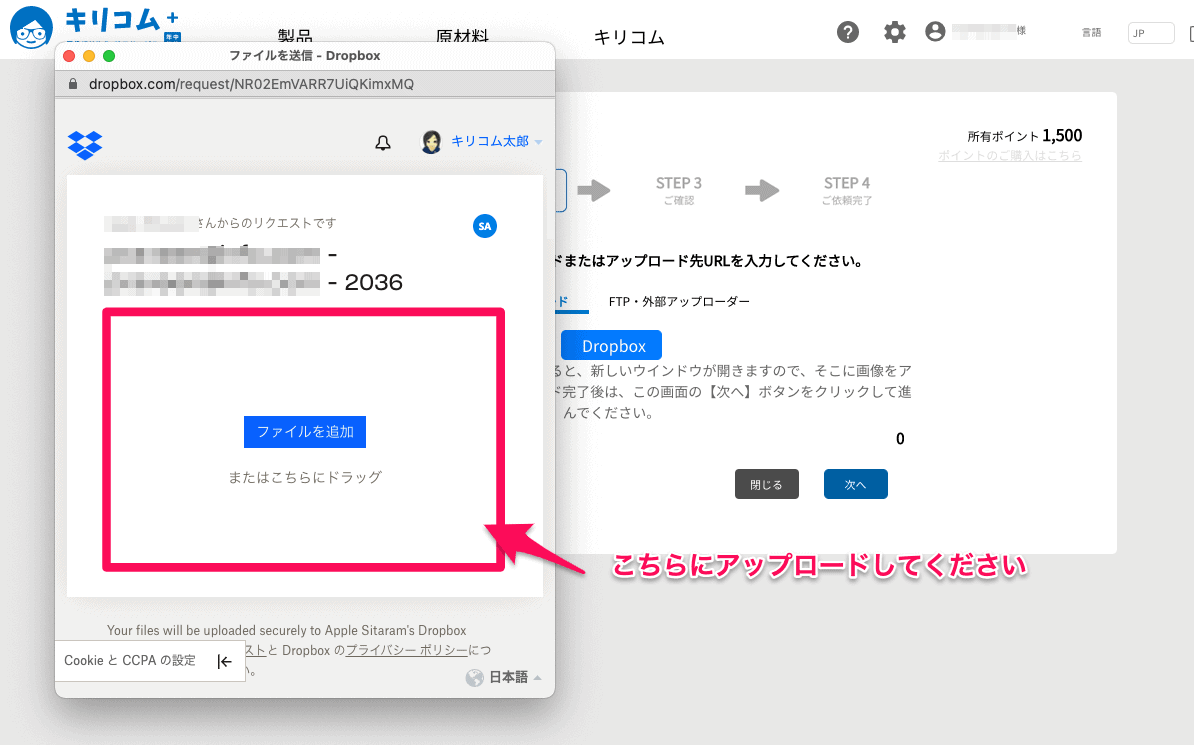Open the 製品 menu

point(295,36)
